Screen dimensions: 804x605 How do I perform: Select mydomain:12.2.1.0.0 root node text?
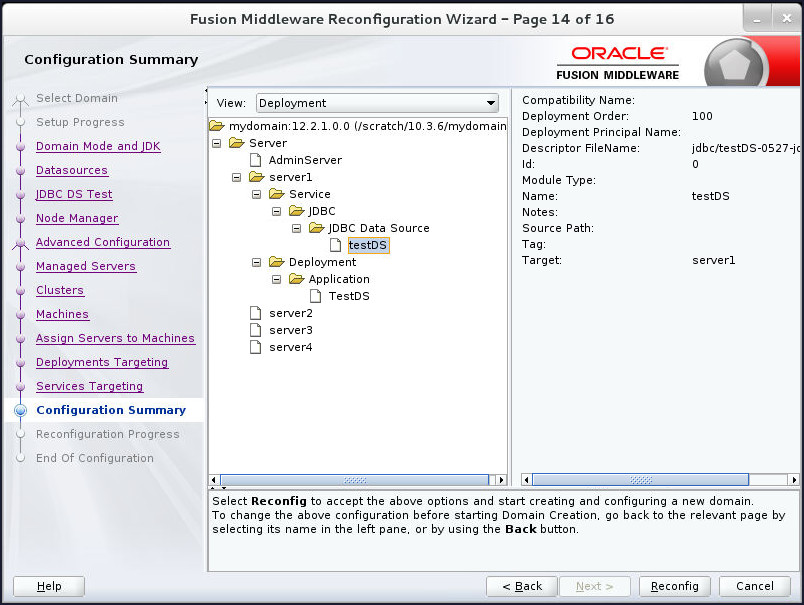[x=368, y=126]
